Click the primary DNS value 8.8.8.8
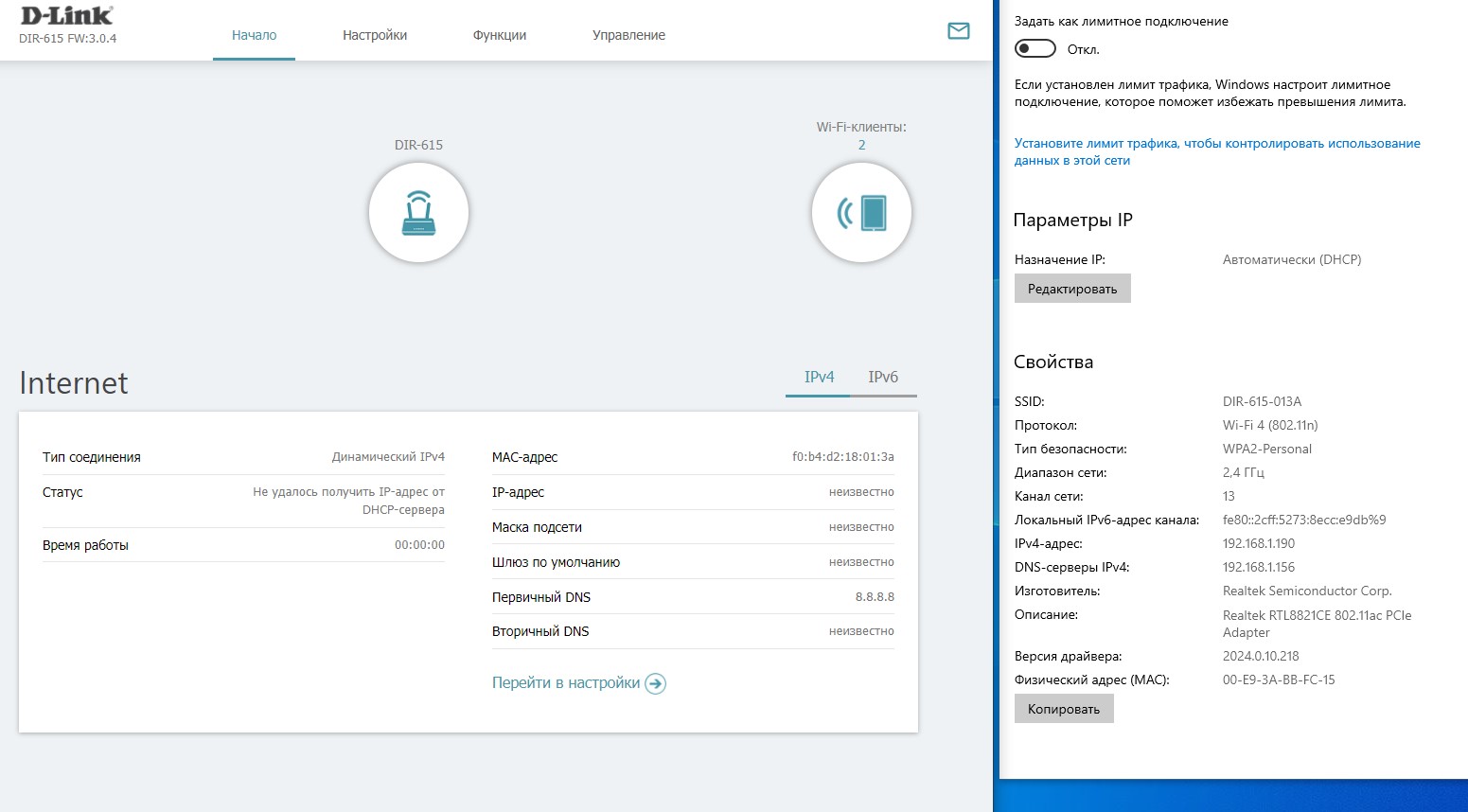This screenshot has width=1468, height=812. pyautogui.click(x=875, y=597)
